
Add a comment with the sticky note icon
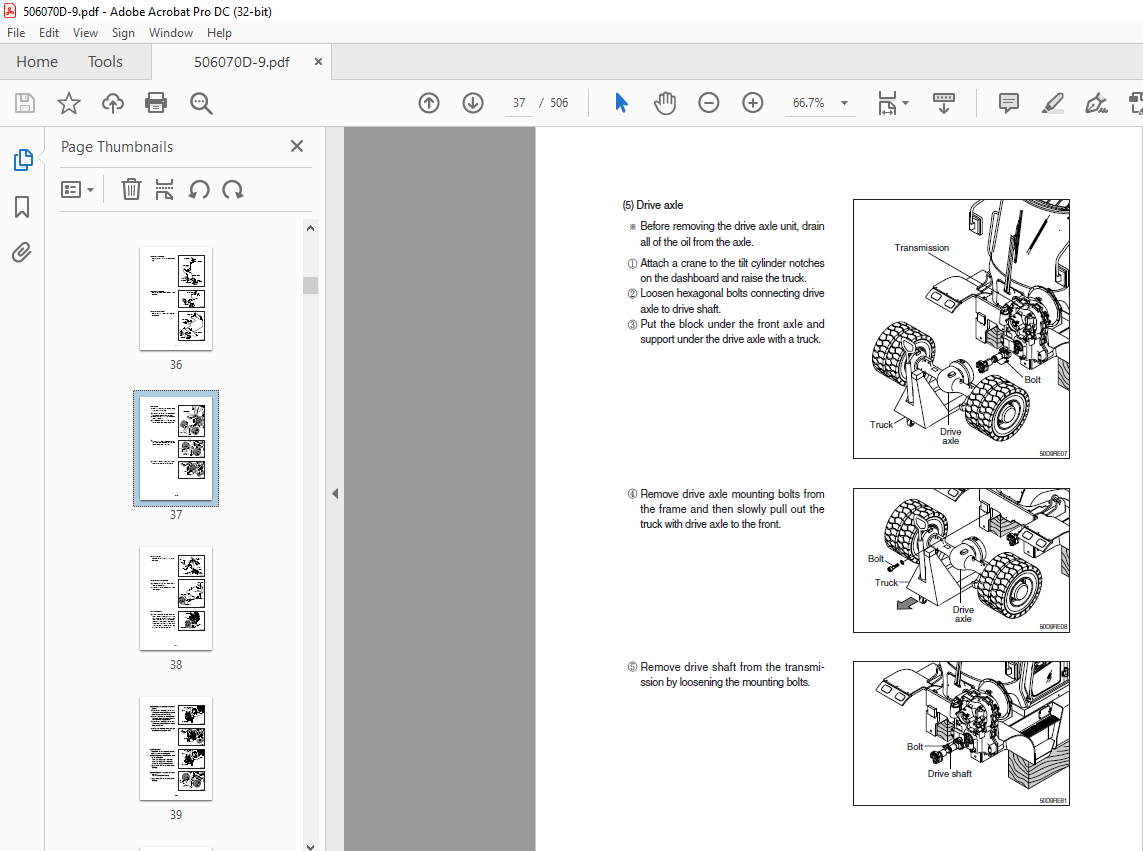click(1009, 103)
